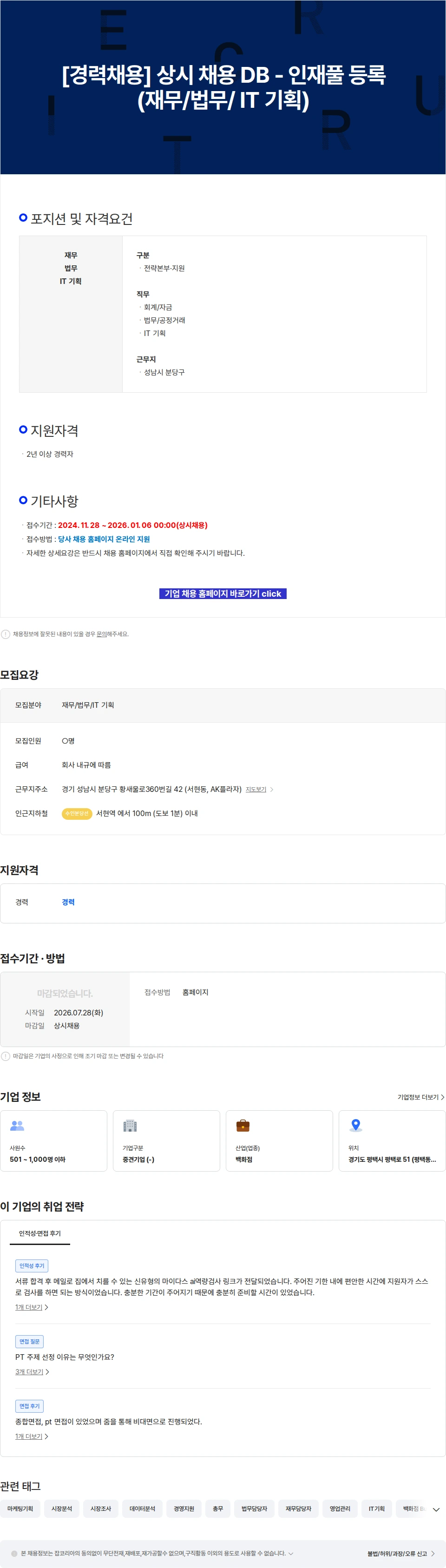446x1568 pixels.
Task: Click the 총무 tag
Action: tap(218, 1509)
